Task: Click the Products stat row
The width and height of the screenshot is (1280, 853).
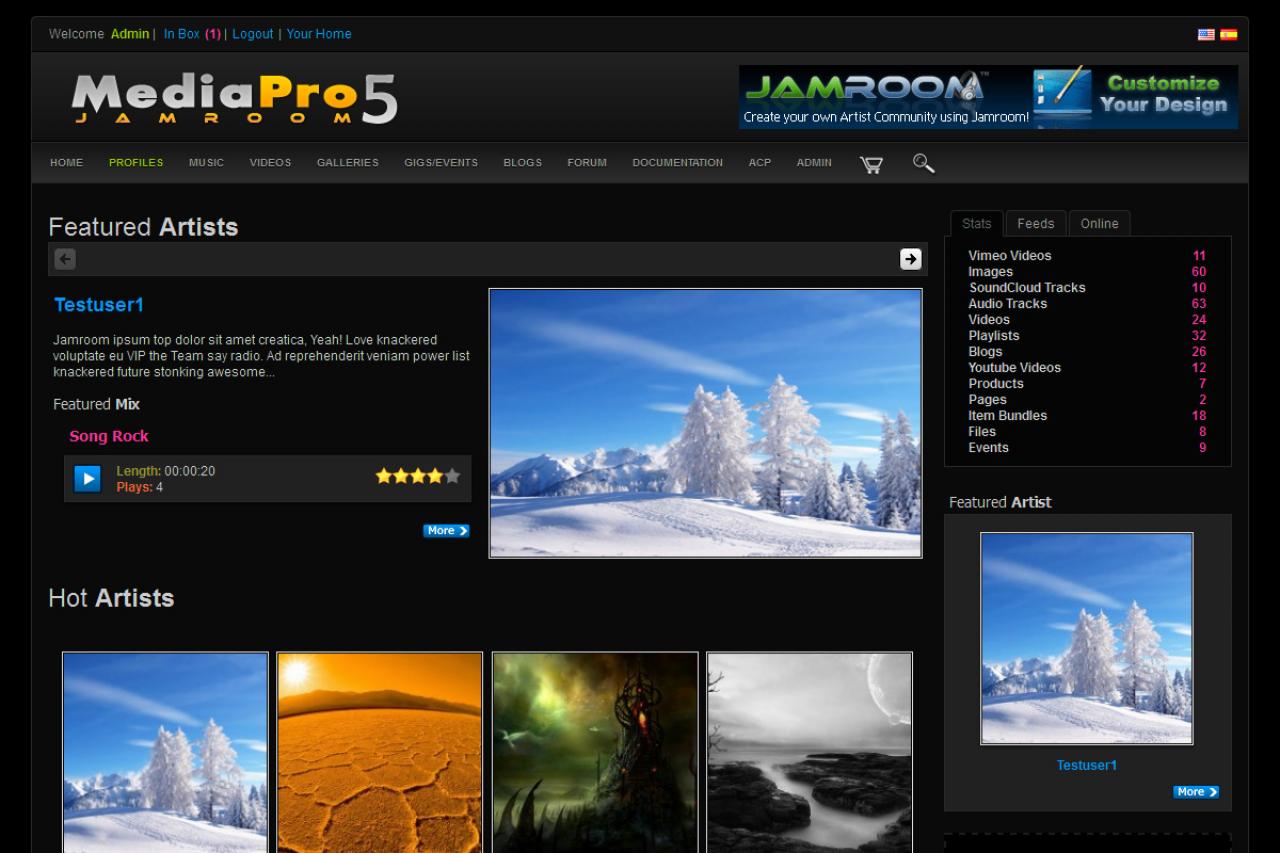Action: [1087, 384]
